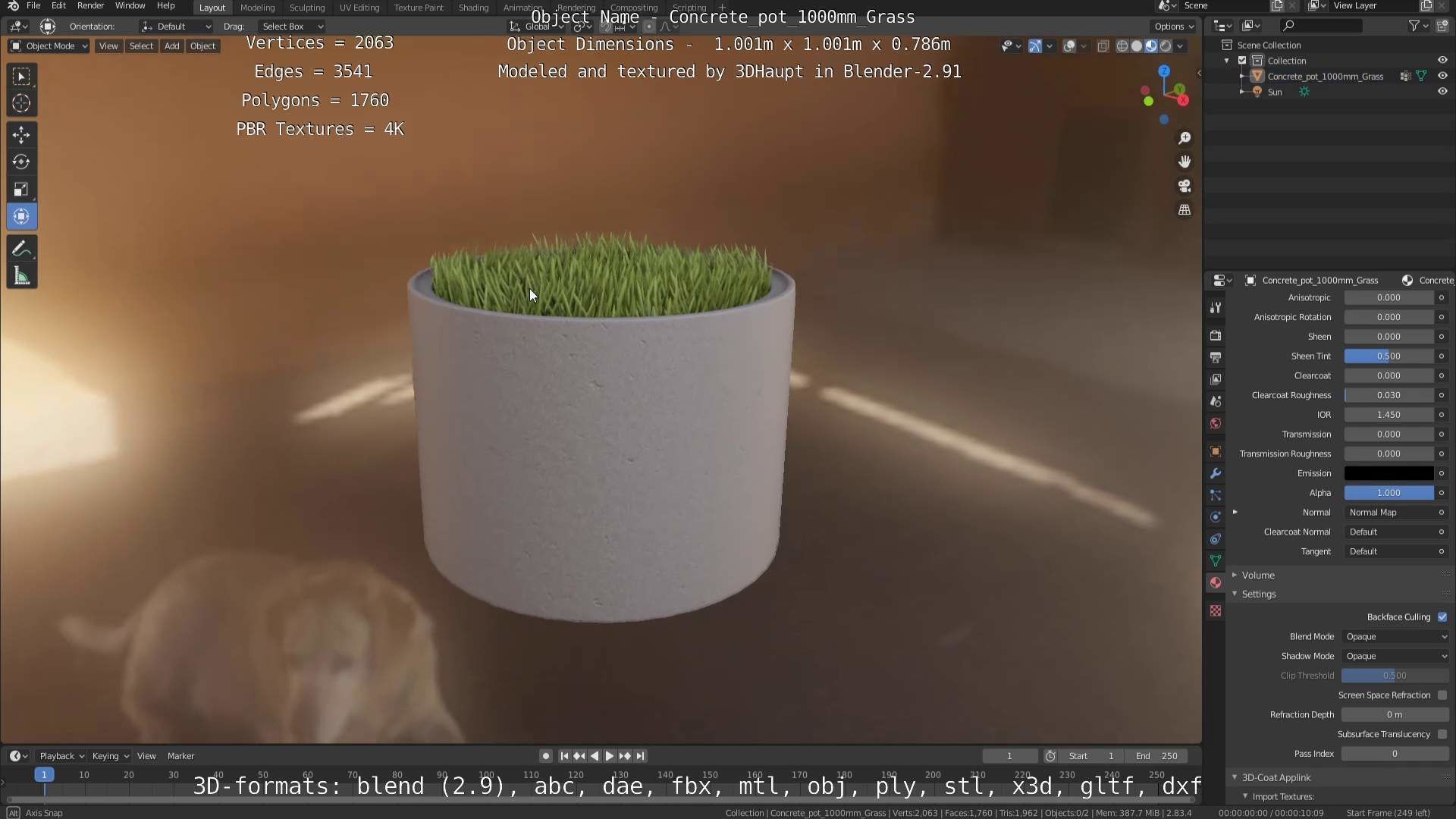The width and height of the screenshot is (1456, 819).
Task: Enable Screen Space Refraction checkbox
Action: click(x=1442, y=695)
